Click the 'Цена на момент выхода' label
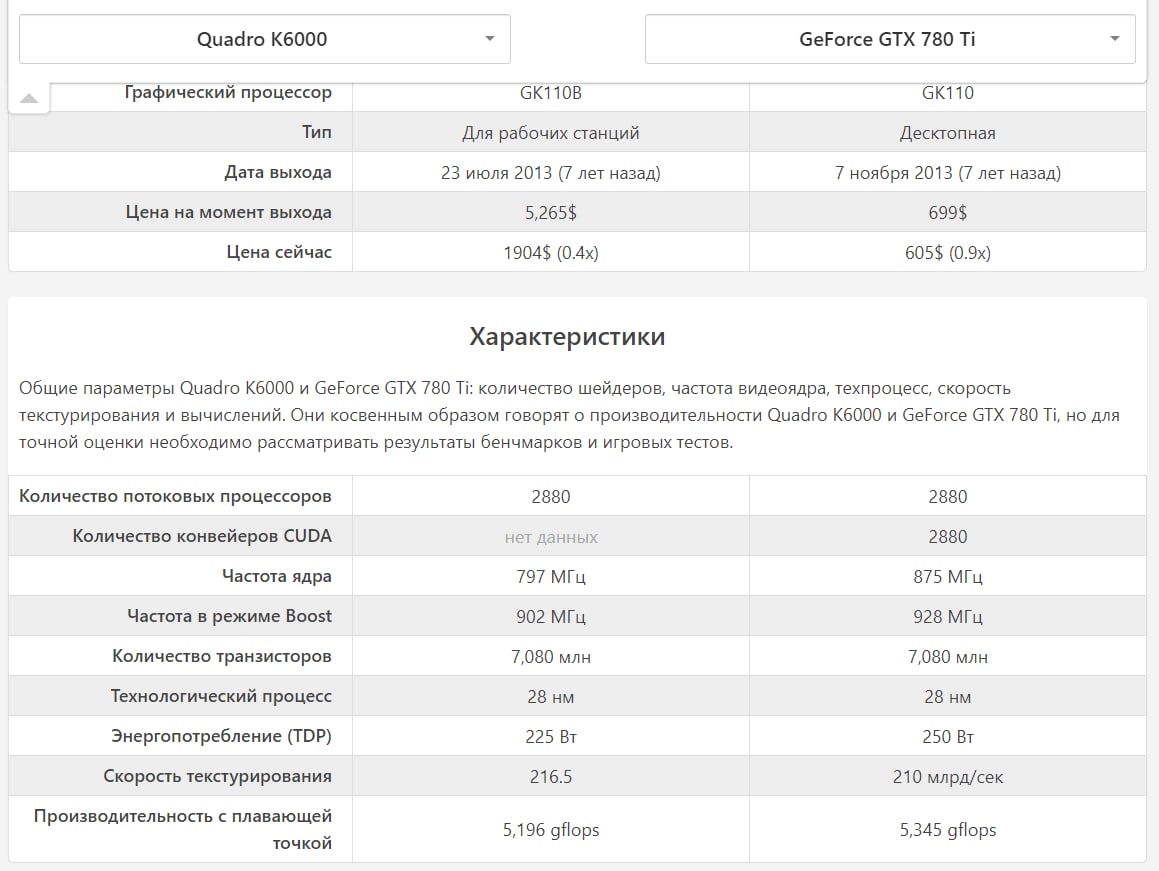 tap(228, 212)
